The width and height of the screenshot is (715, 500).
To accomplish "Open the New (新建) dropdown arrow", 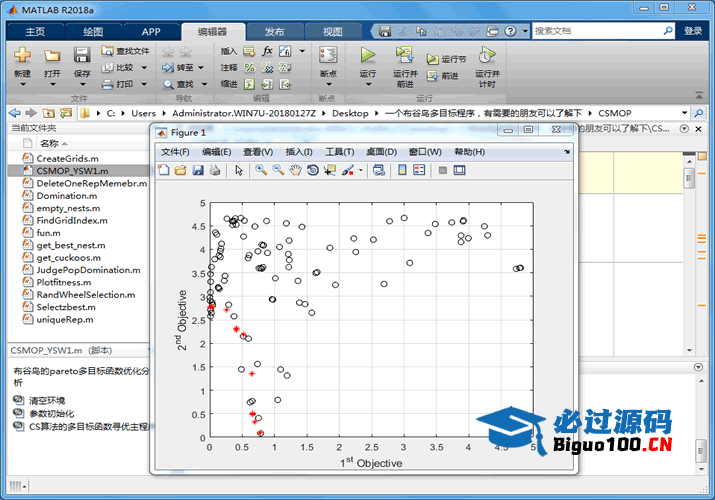I will coord(22,83).
